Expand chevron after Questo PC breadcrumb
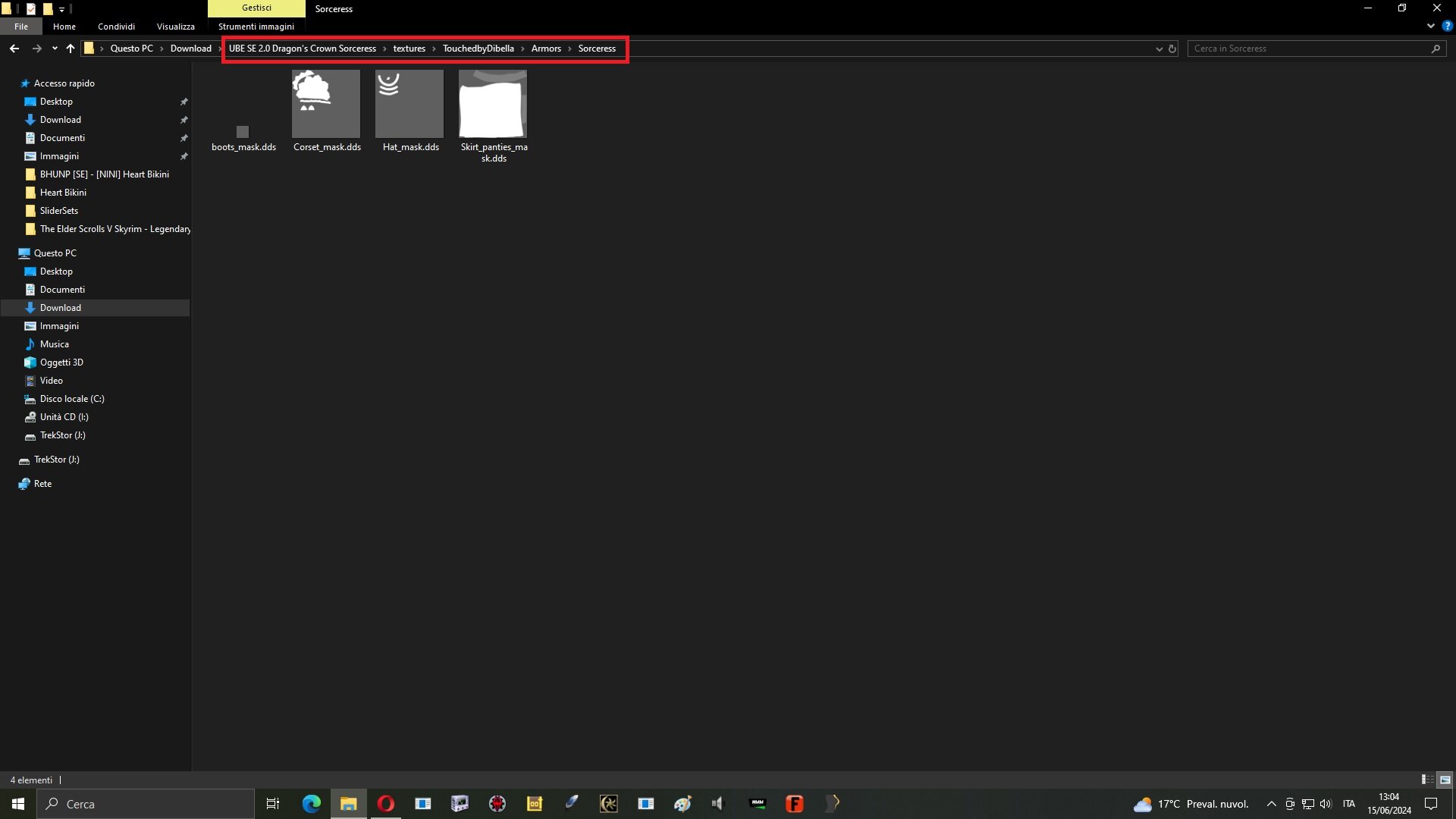 (x=162, y=49)
